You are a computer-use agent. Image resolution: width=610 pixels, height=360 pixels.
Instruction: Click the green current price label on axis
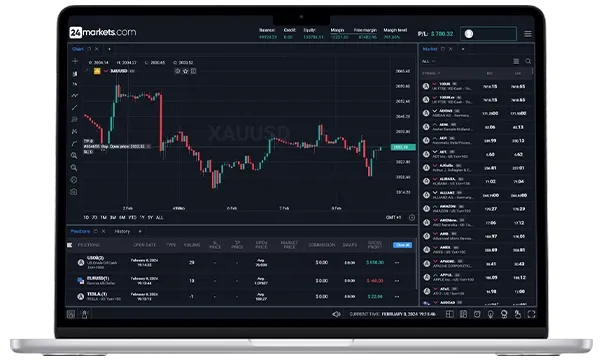(403, 147)
